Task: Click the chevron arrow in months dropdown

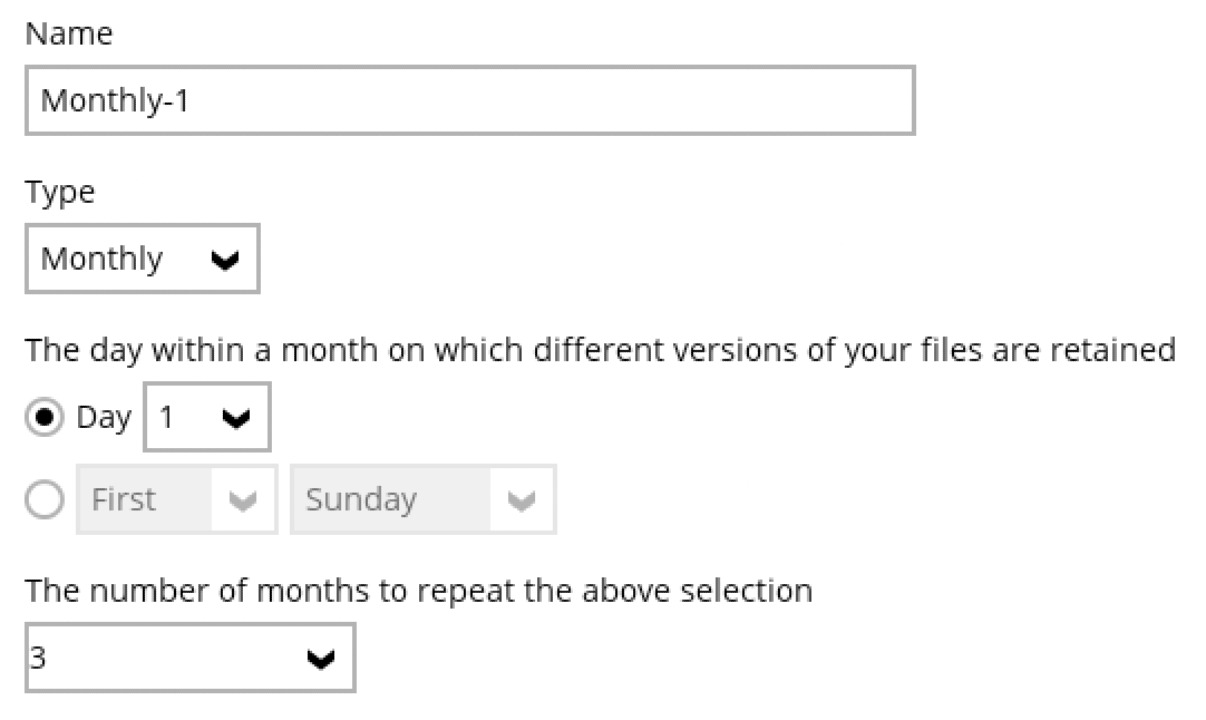Action: pos(321,659)
